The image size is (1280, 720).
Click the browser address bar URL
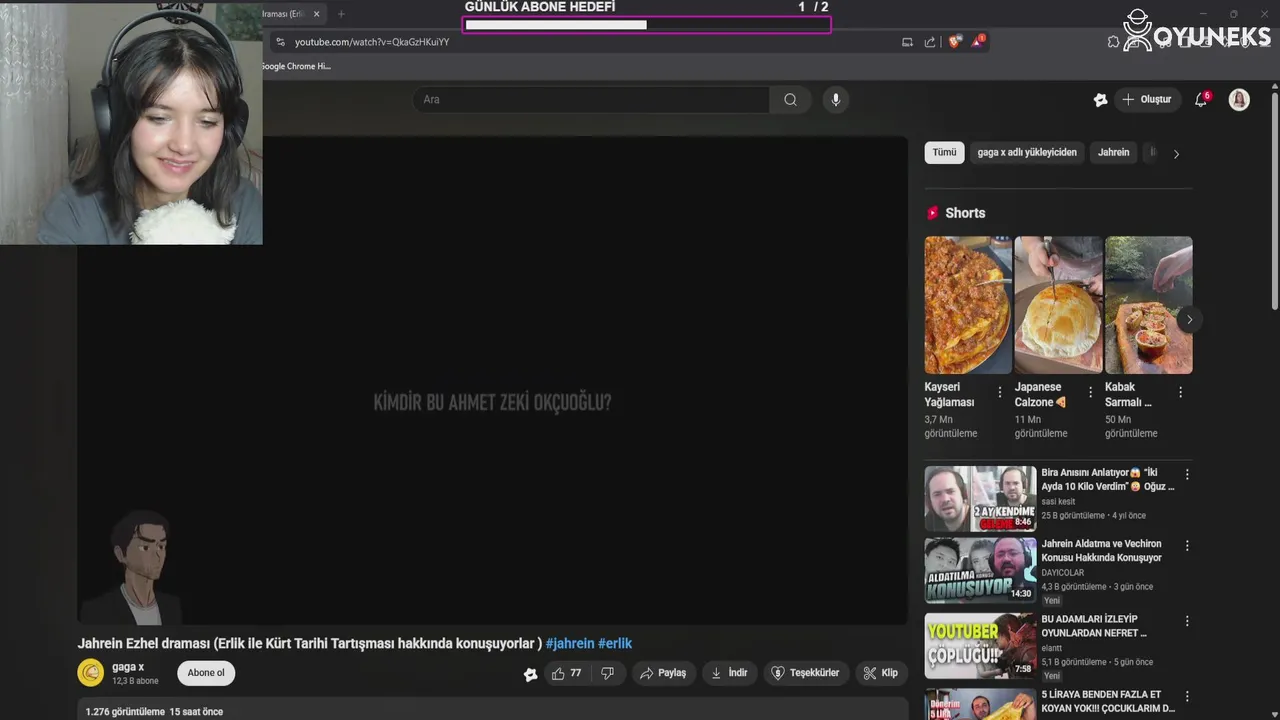point(372,42)
